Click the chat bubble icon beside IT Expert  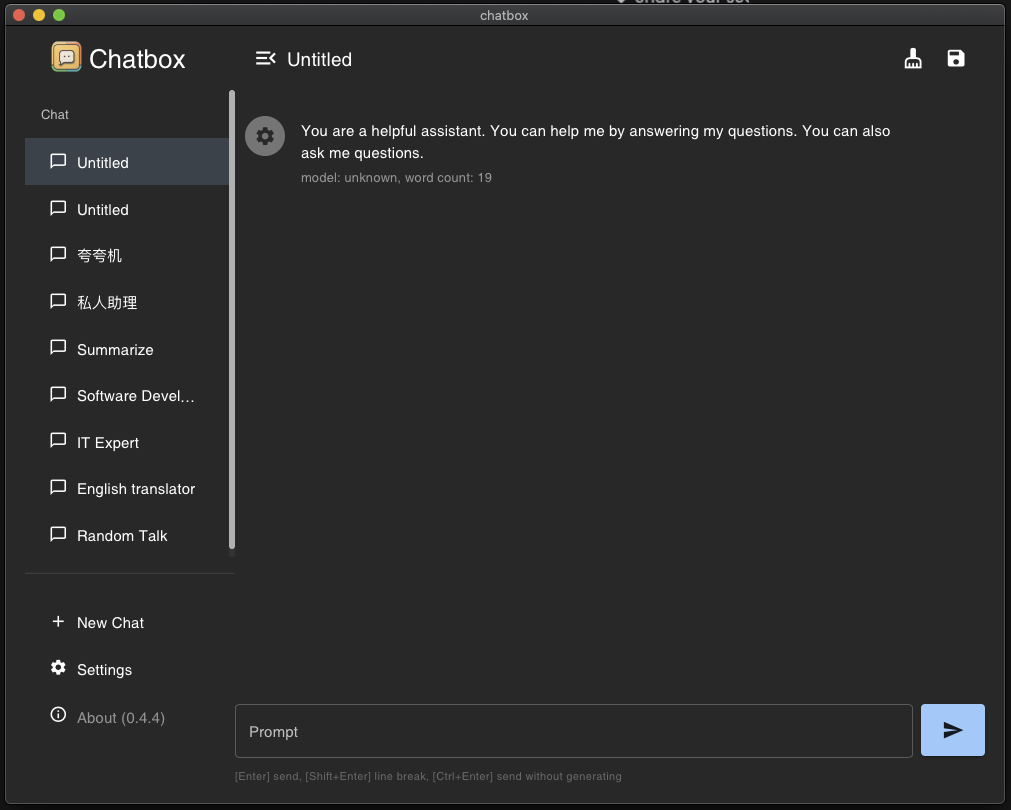coord(58,440)
